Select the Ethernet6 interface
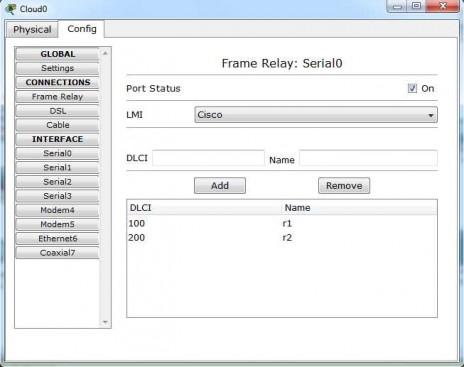 [x=57, y=239]
